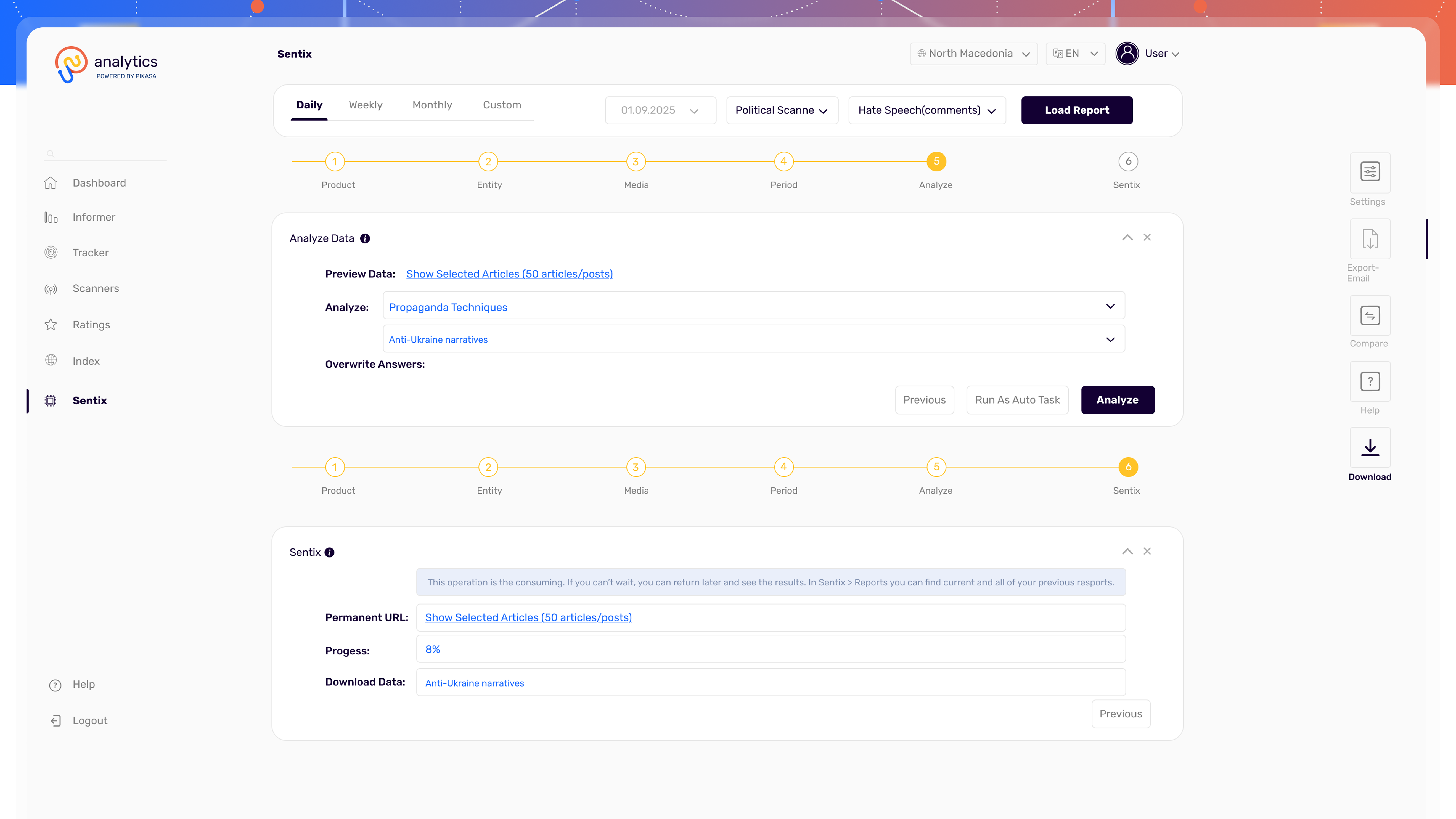Open the right-panel Help question box
The height and width of the screenshot is (819, 1456).
1370,381
